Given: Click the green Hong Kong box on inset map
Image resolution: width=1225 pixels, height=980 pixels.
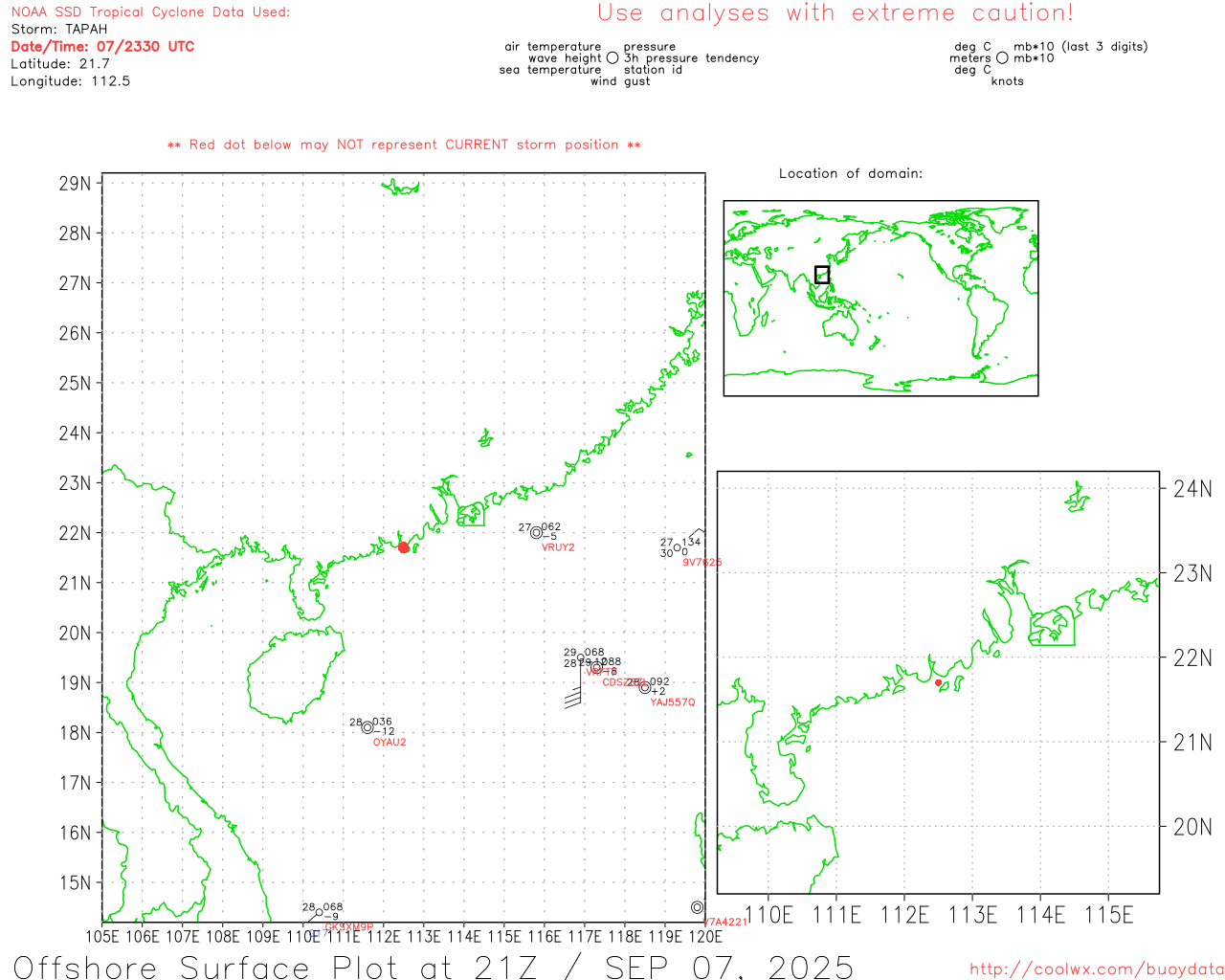Looking at the screenshot, I should tap(1053, 627).
